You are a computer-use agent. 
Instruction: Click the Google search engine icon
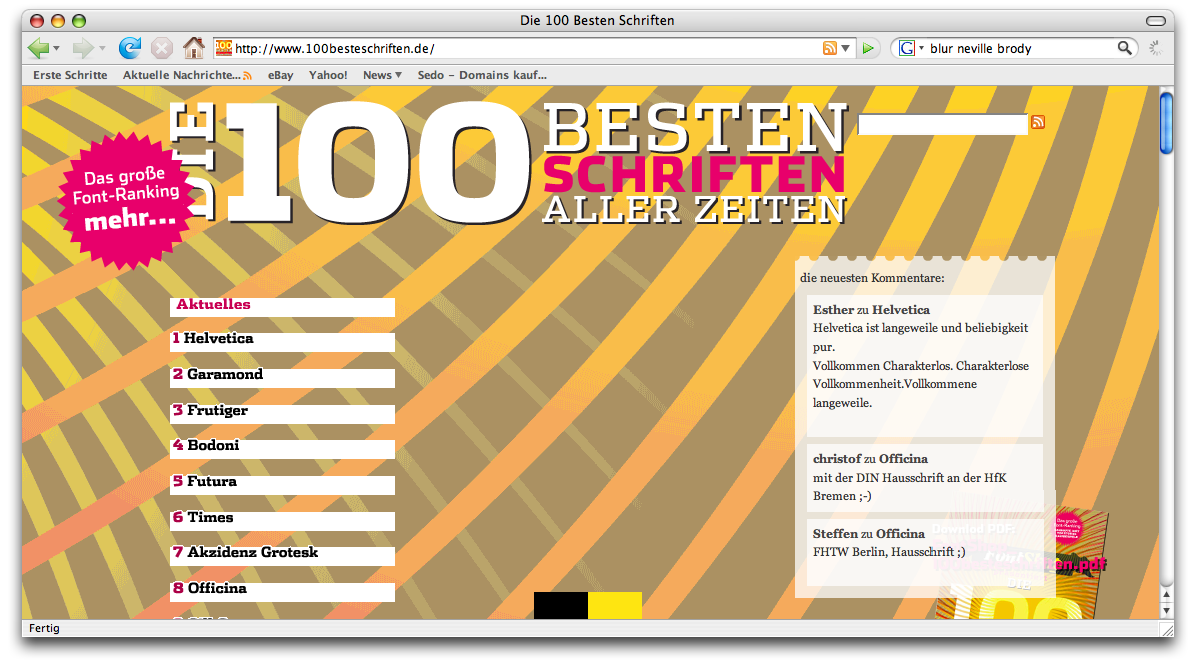tap(906, 49)
